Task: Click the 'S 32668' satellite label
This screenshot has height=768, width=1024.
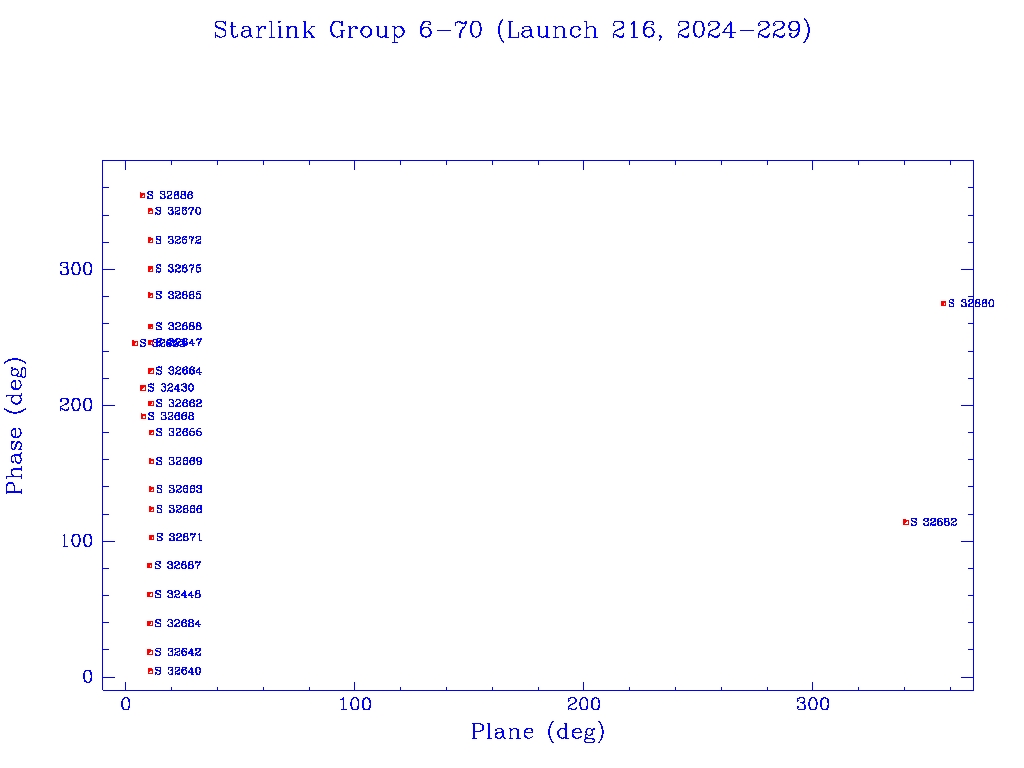Action: pos(170,417)
